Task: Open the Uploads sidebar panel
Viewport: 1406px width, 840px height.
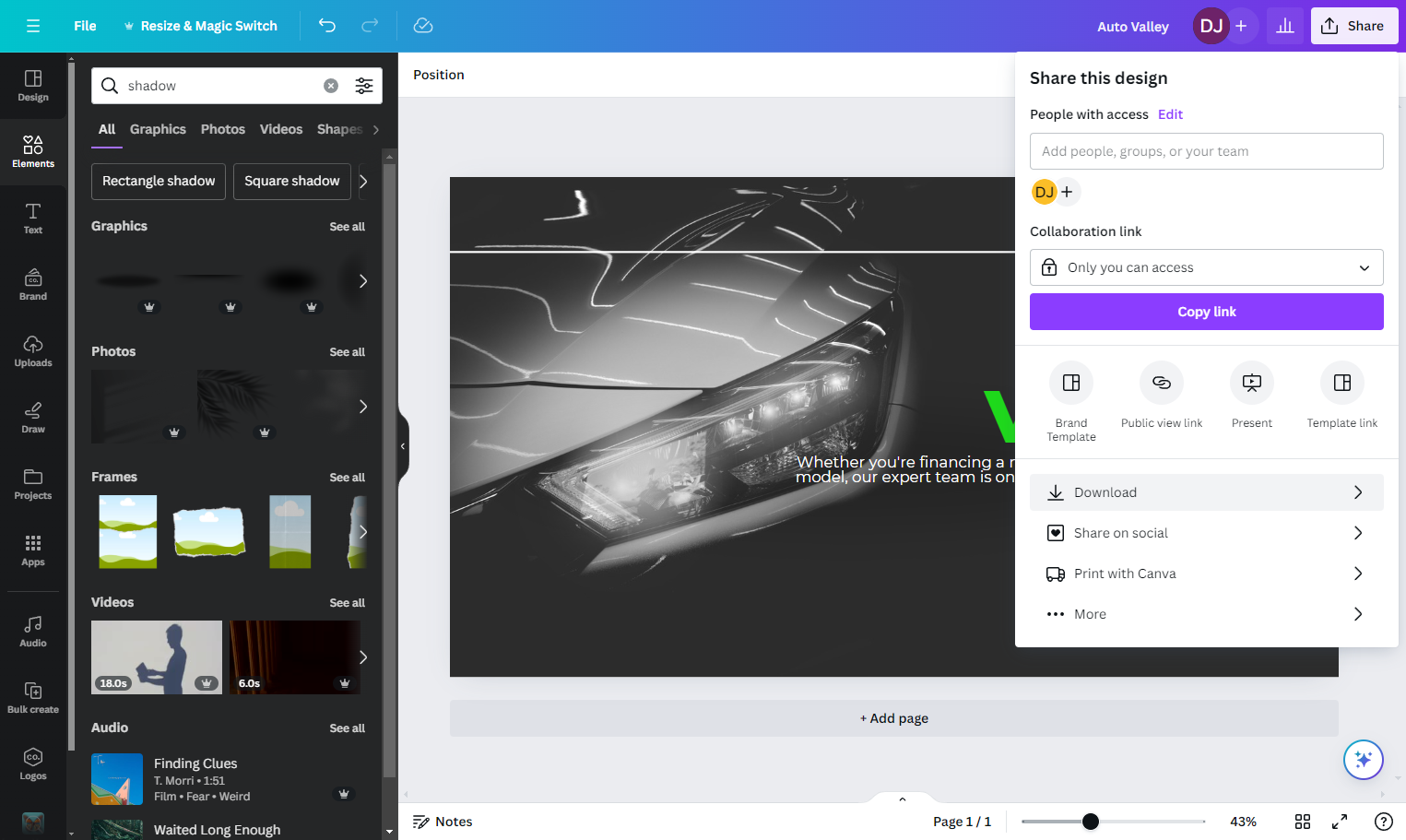Action: pyautogui.click(x=33, y=351)
